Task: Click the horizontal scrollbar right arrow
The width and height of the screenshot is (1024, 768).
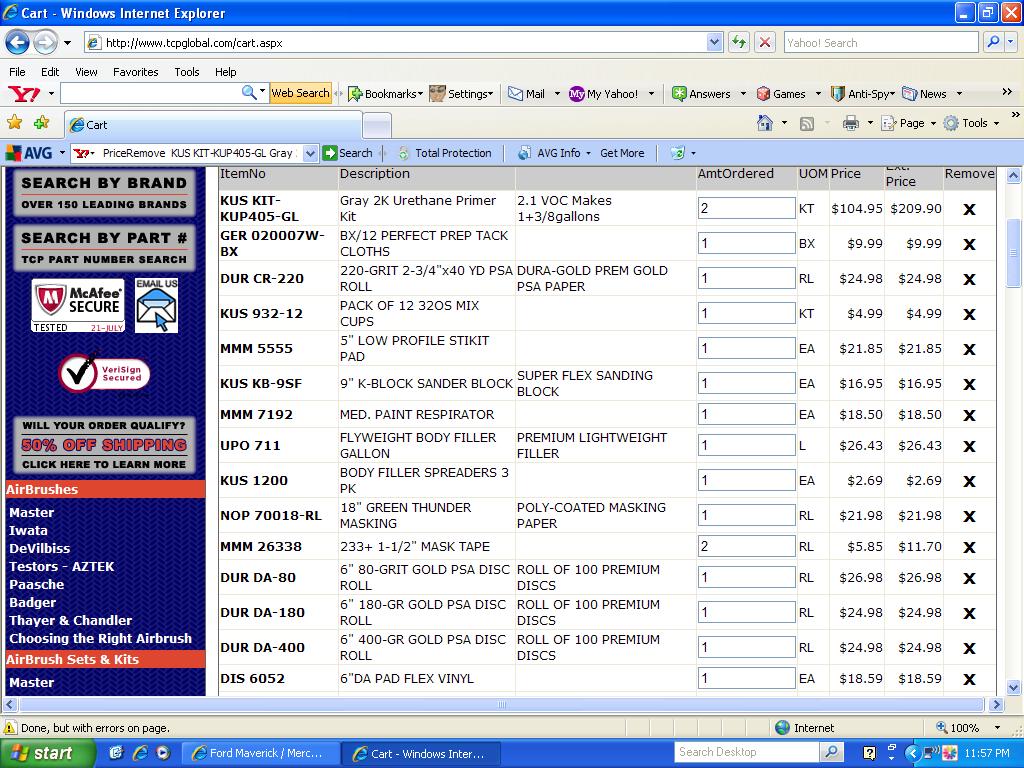Action: 995,705
